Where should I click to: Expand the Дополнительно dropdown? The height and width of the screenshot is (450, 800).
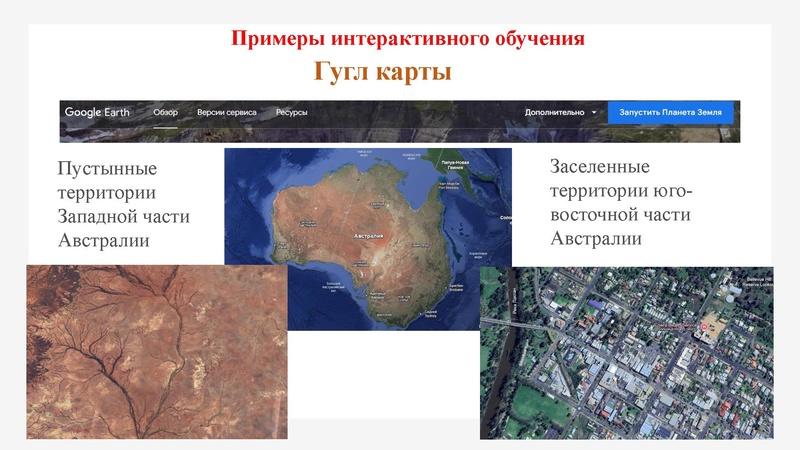coord(560,112)
